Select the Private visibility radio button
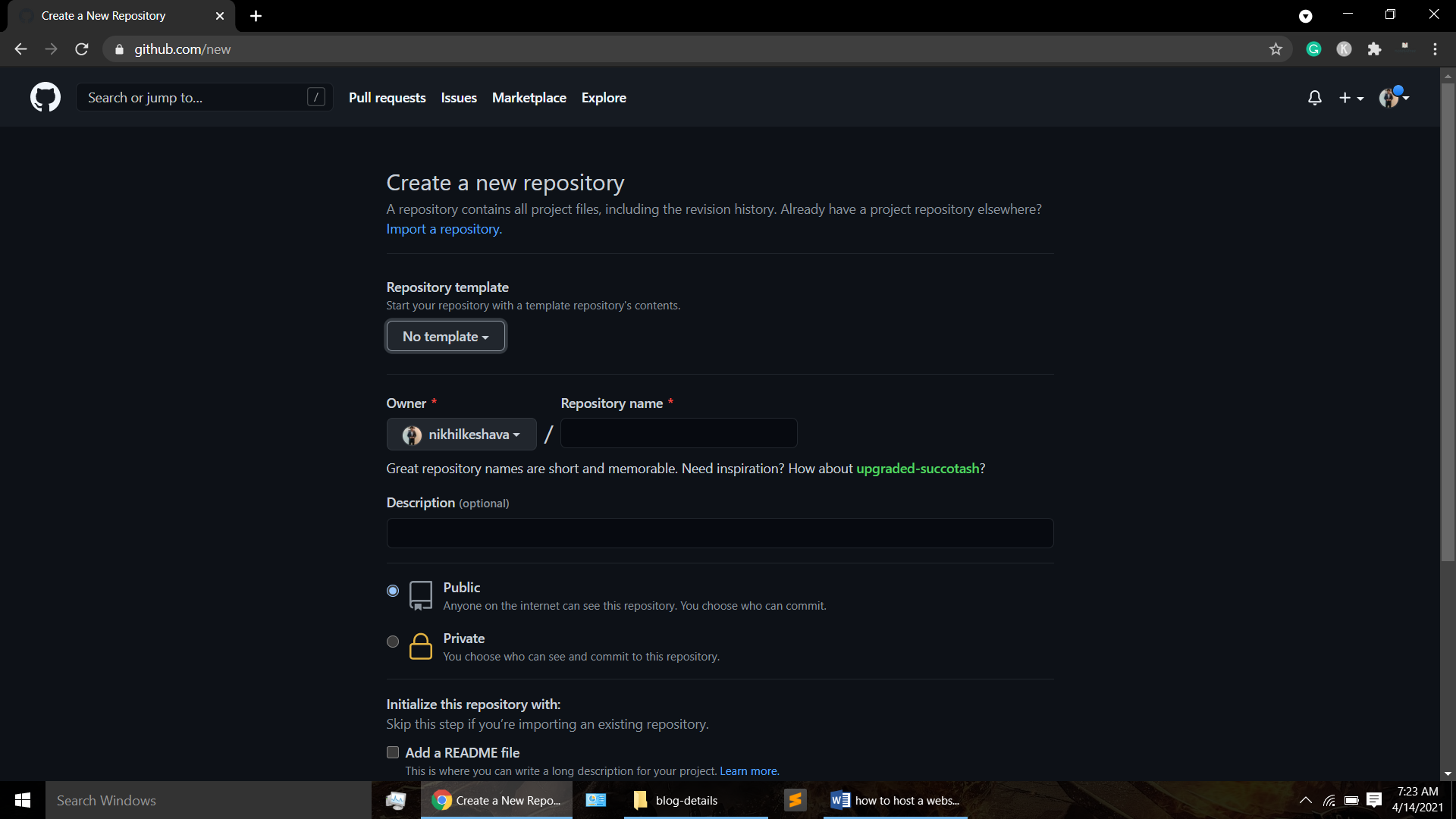This screenshot has width=1456, height=819. click(x=393, y=642)
